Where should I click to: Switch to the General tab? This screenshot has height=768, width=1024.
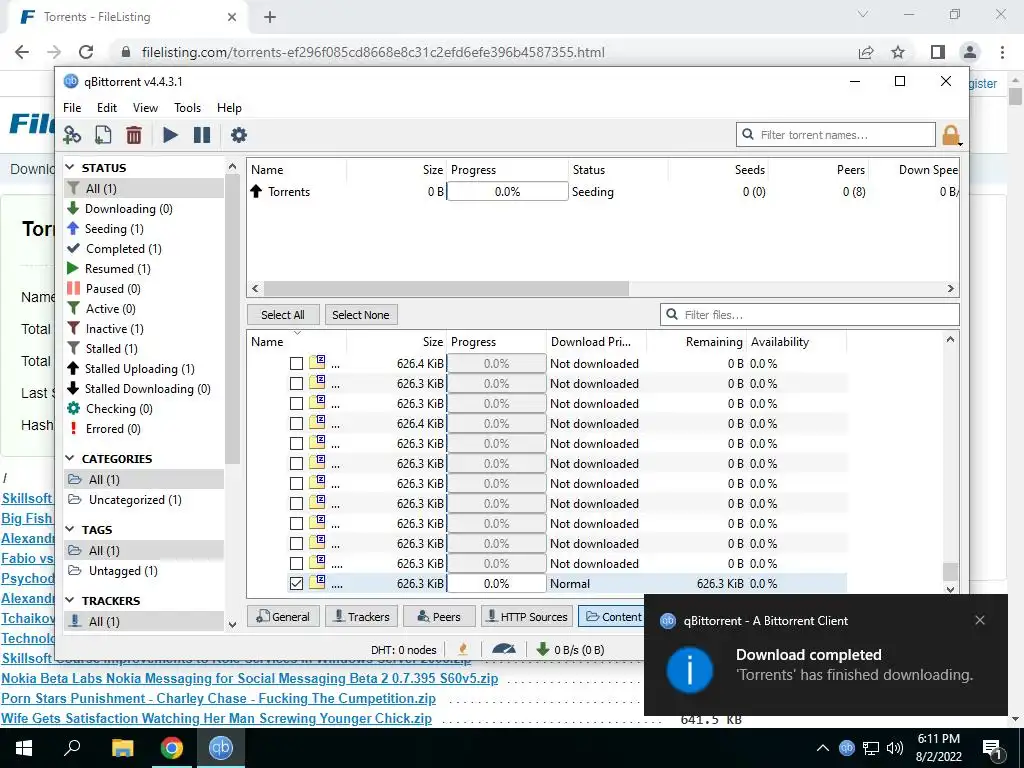283,616
